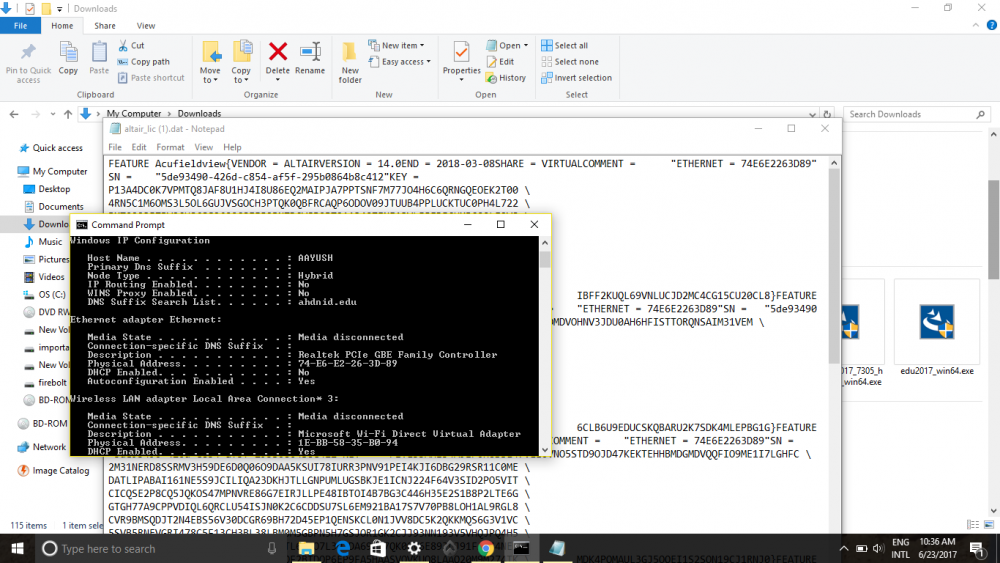This screenshot has height=563, width=1000.
Task: Go back in Explorer navigation
Action: 14,114
